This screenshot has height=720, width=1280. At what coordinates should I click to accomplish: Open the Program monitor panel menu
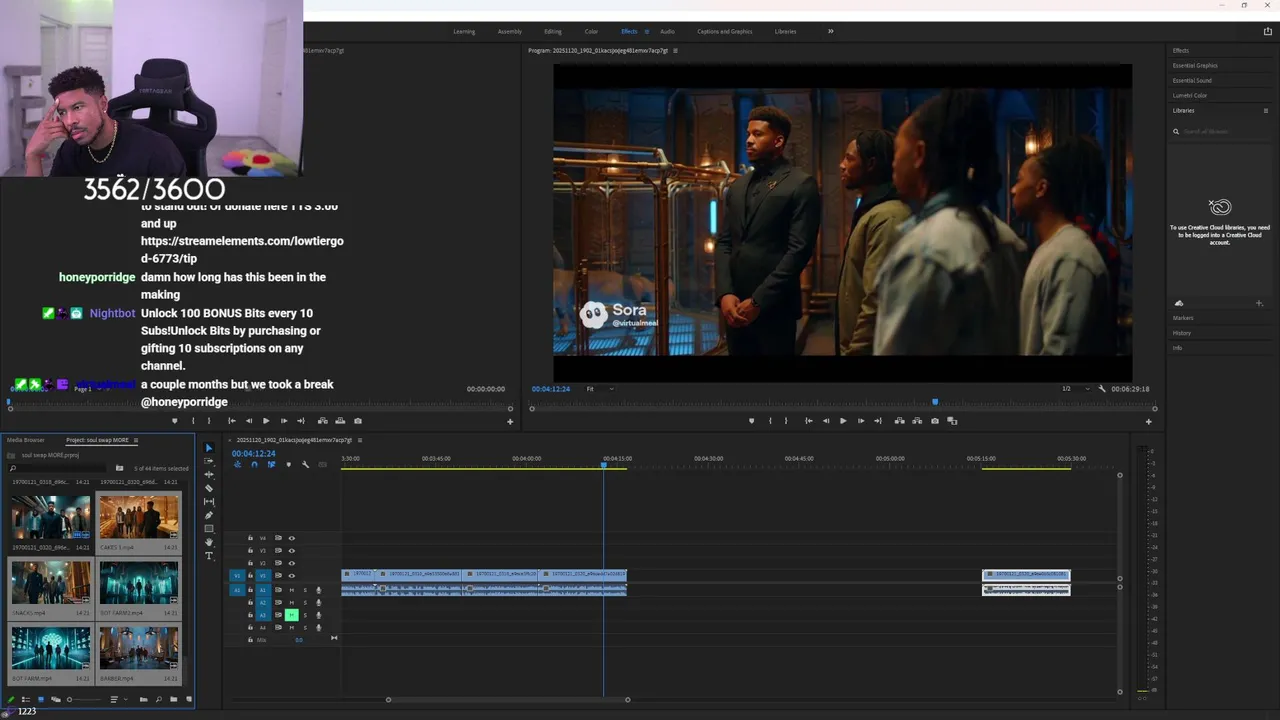(x=675, y=50)
